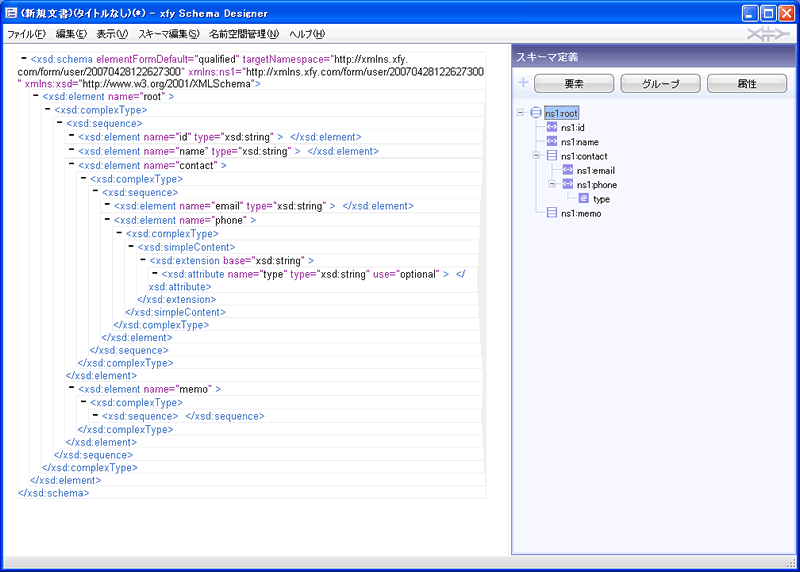
Task: Collapse the ns1:contact tree node
Action: [537, 156]
